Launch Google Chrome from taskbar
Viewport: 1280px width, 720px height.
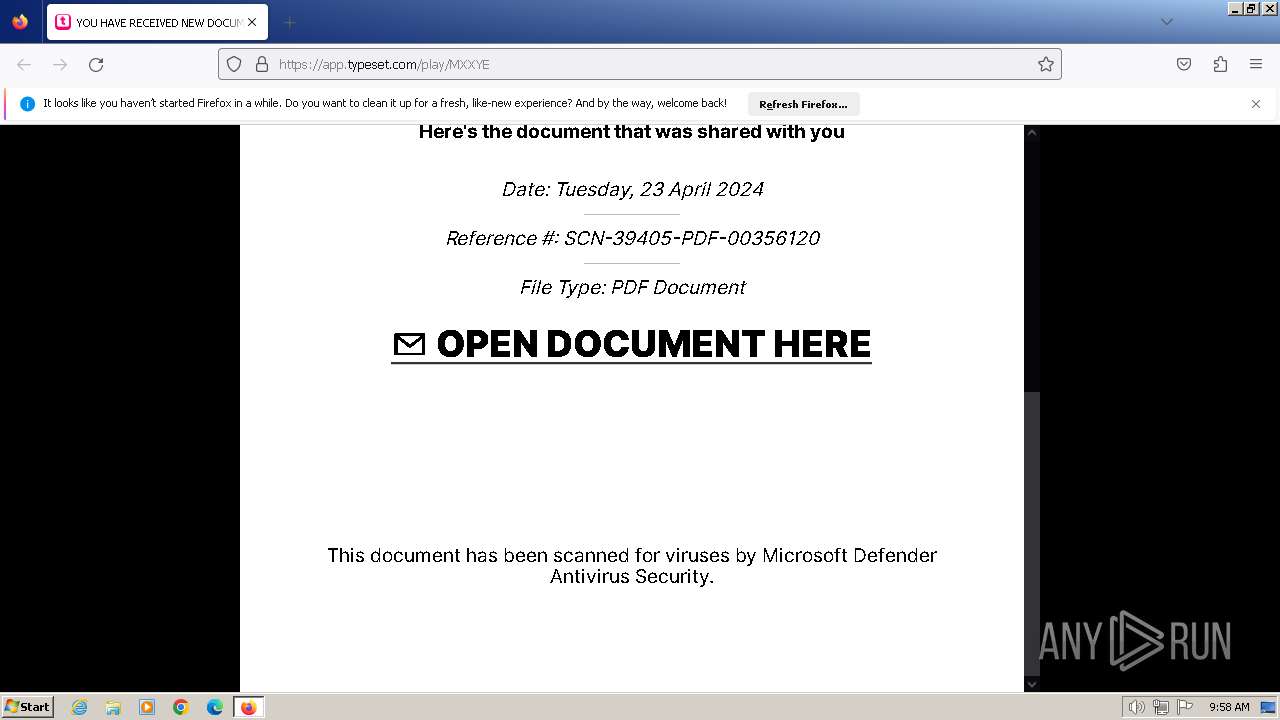[181, 707]
